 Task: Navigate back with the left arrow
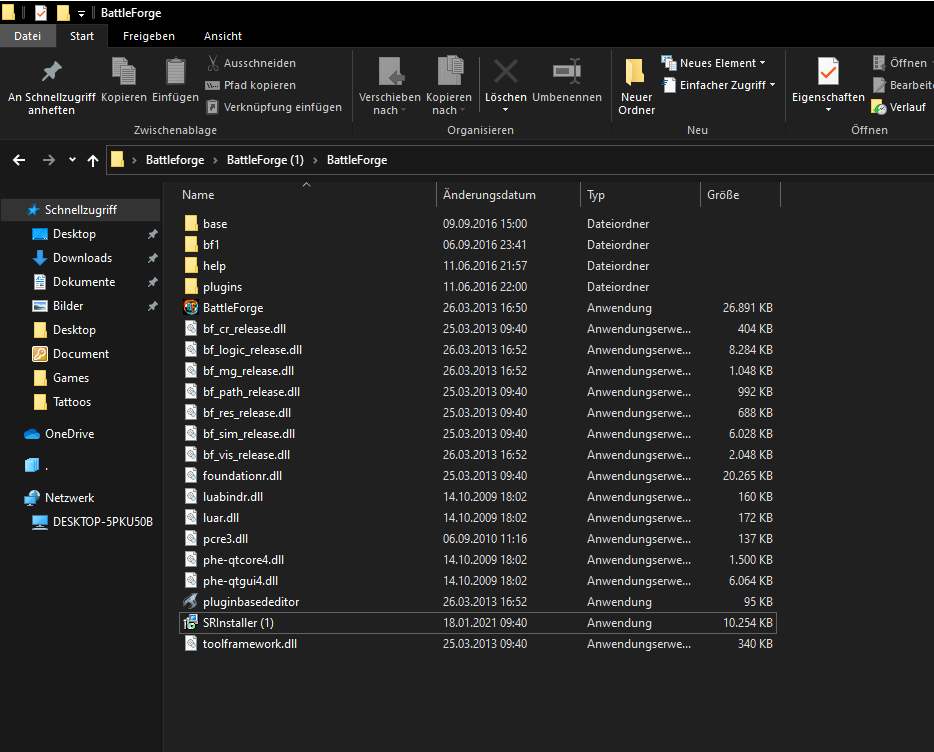click(19, 160)
